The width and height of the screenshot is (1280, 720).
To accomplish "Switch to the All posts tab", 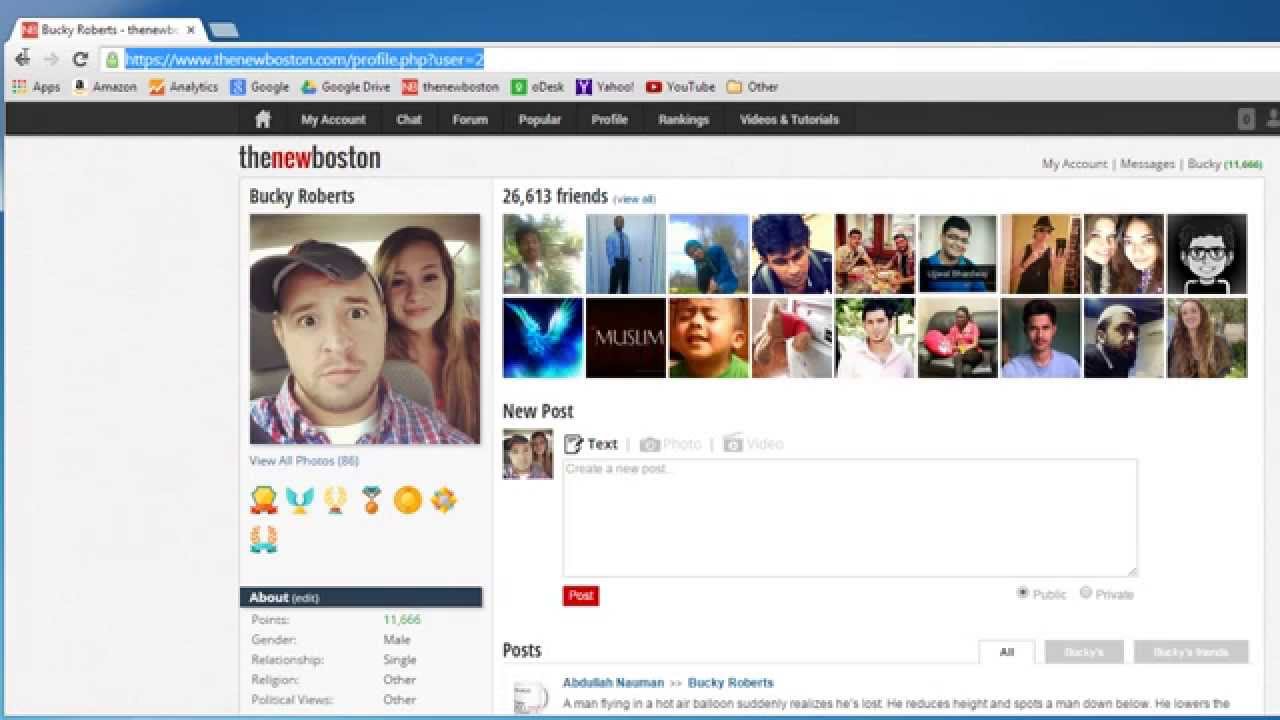I will [x=1007, y=652].
